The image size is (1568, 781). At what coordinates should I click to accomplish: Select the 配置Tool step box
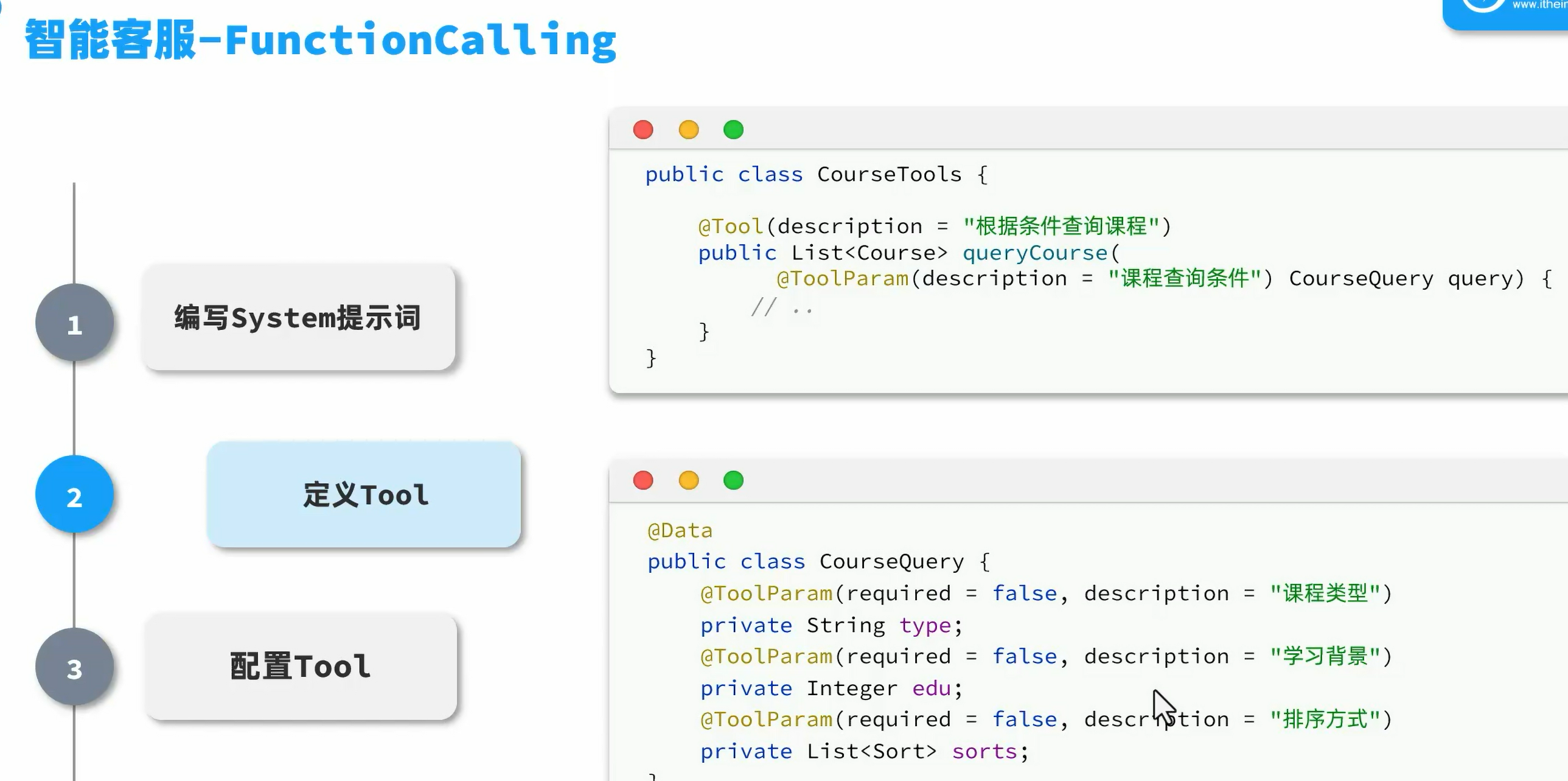coord(301,666)
